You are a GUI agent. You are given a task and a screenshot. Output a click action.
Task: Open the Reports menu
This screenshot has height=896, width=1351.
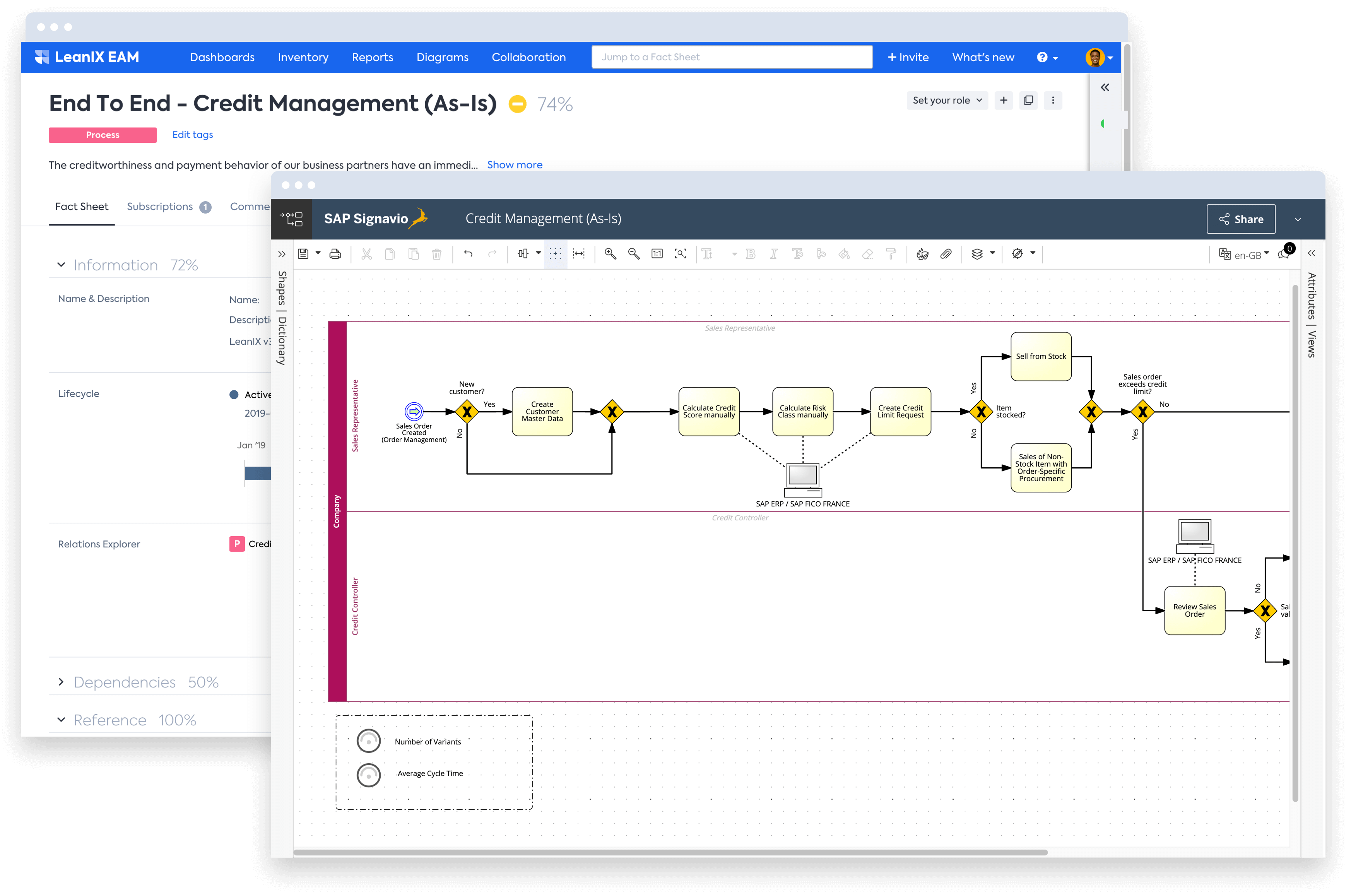coord(373,57)
